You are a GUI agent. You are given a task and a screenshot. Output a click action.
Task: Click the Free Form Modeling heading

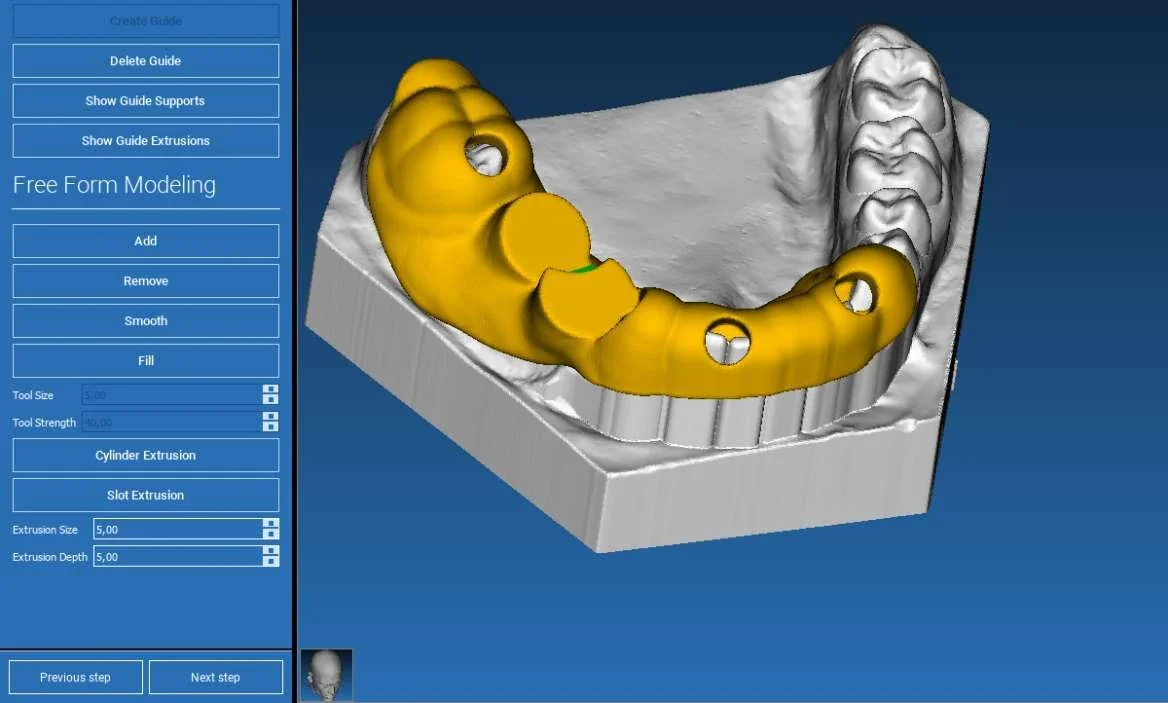tap(114, 185)
